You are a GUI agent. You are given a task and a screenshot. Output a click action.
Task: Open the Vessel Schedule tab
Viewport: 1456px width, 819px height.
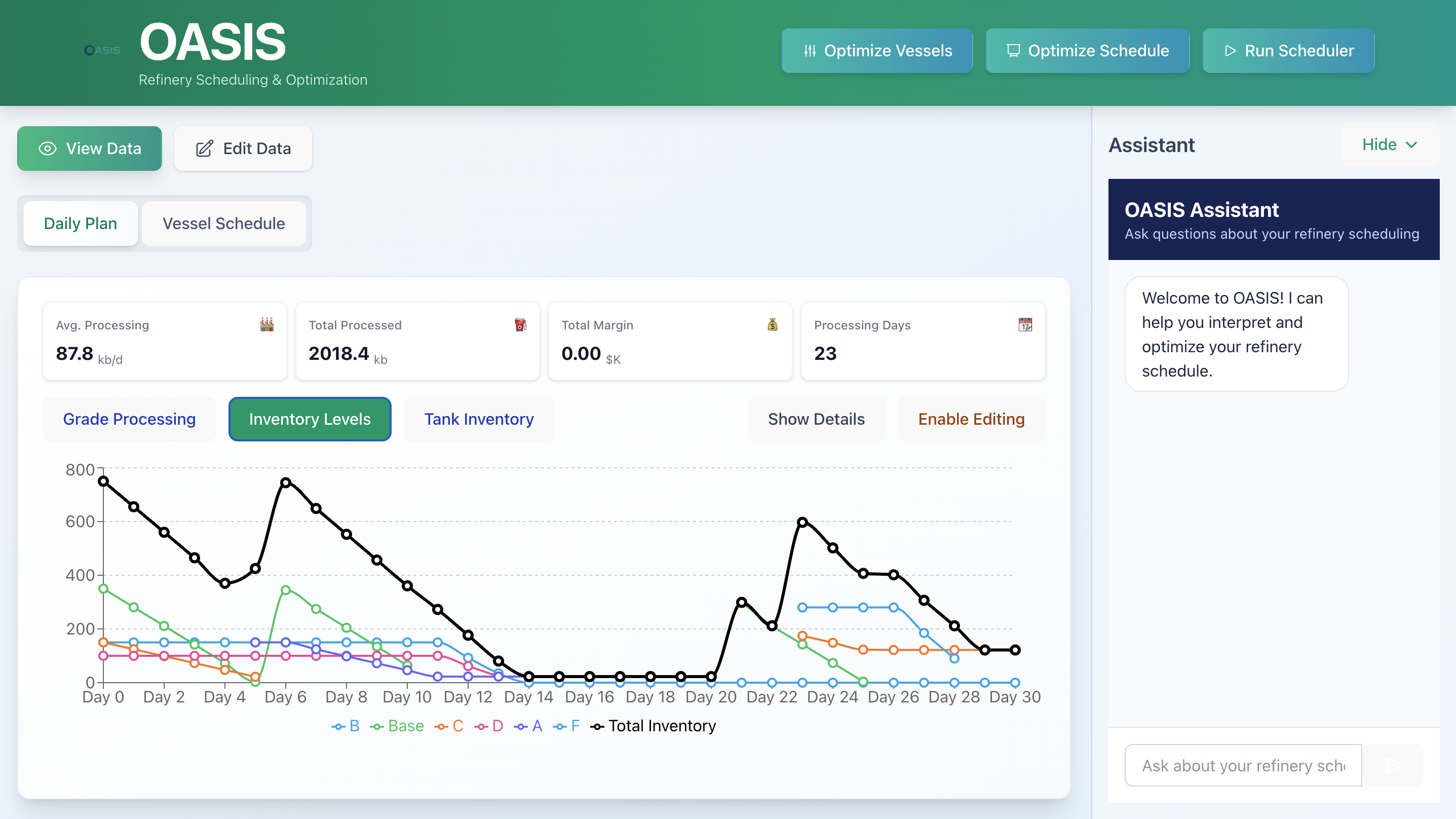[224, 224]
